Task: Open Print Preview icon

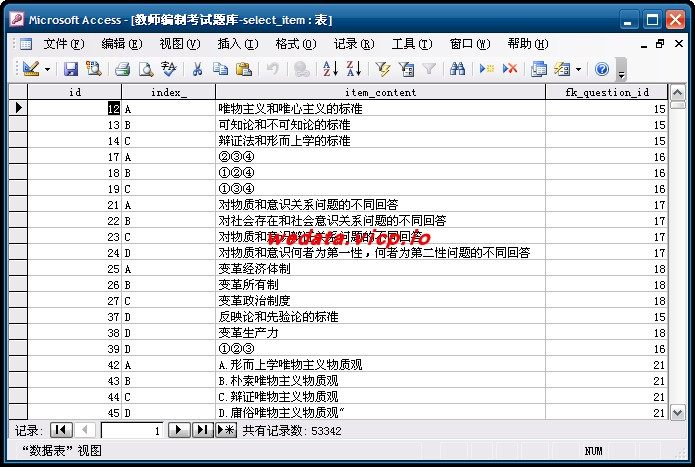Action: click(146, 69)
